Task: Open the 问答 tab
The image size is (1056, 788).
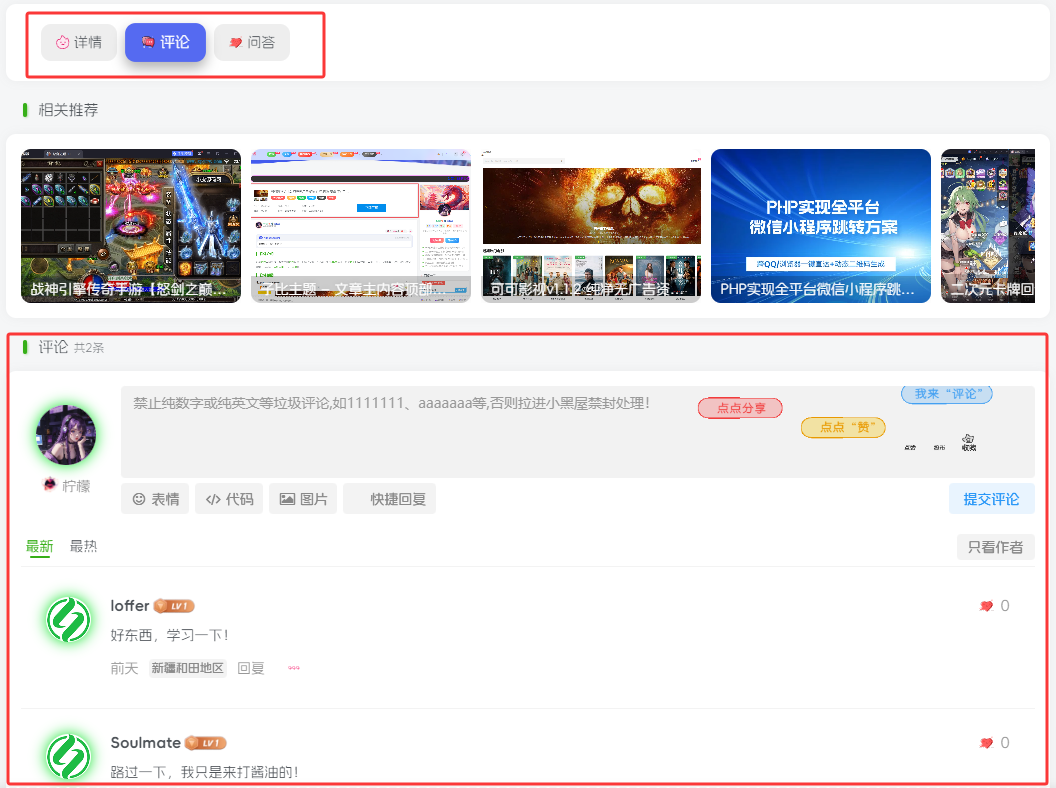Action: 251,42
